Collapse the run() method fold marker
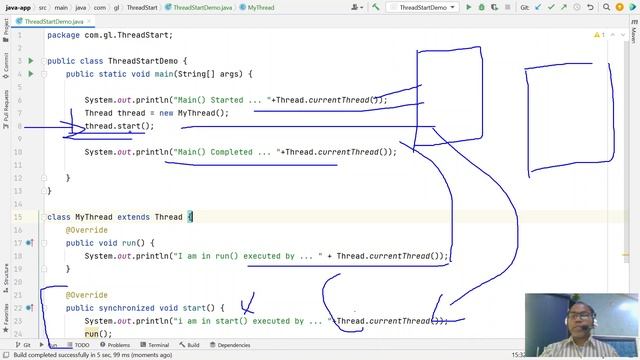This screenshot has height=360, width=640. pyautogui.click(x=44, y=243)
